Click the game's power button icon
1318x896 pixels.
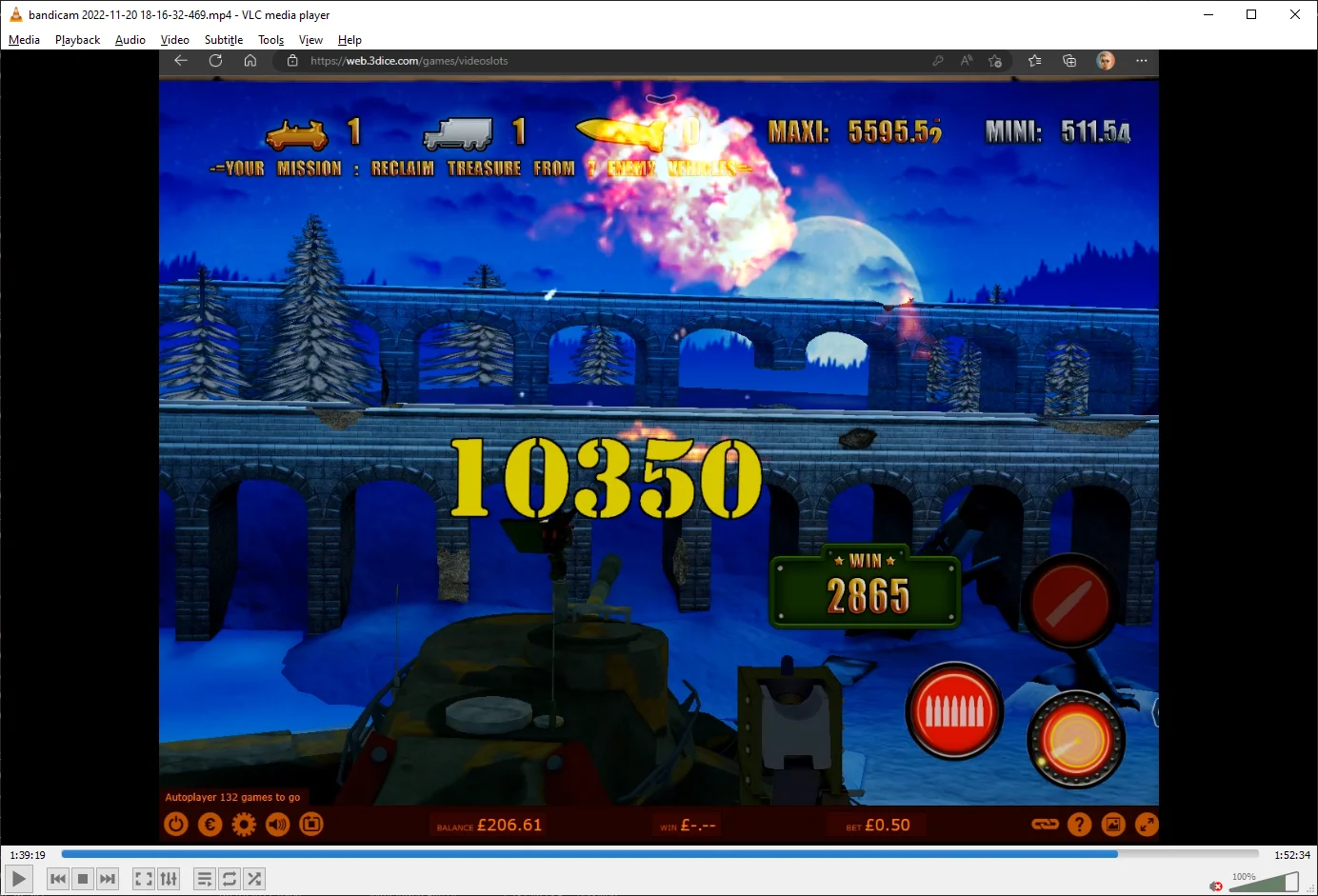[176, 825]
